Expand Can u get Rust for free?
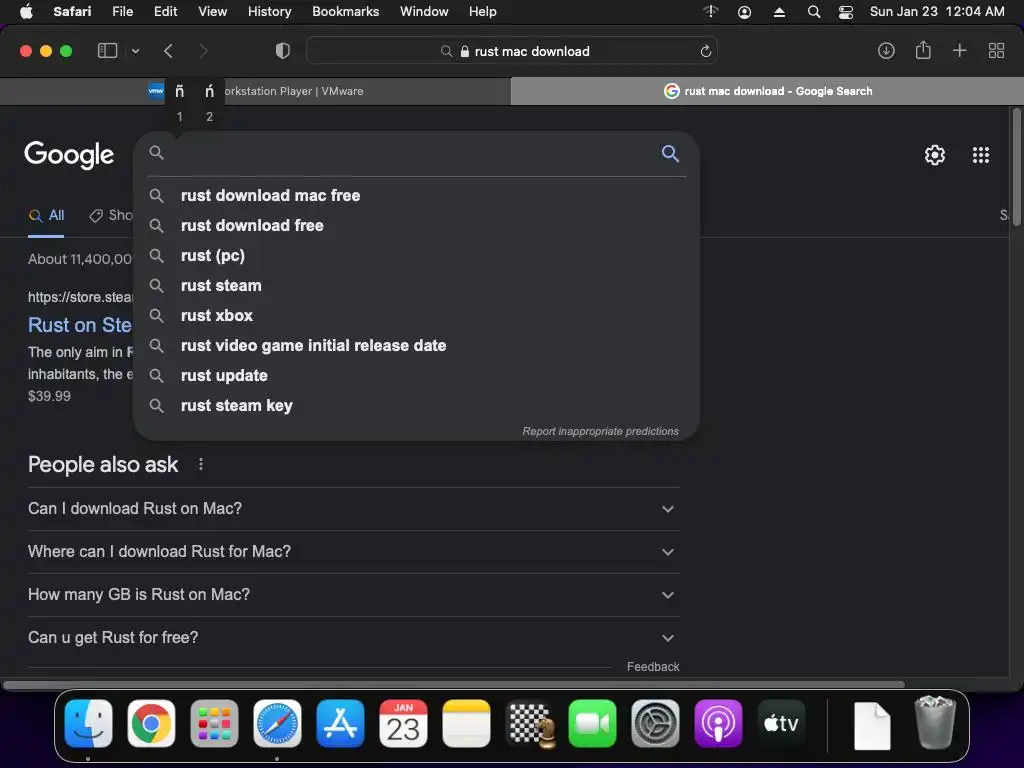Viewport: 1024px width, 768px height. tap(353, 638)
